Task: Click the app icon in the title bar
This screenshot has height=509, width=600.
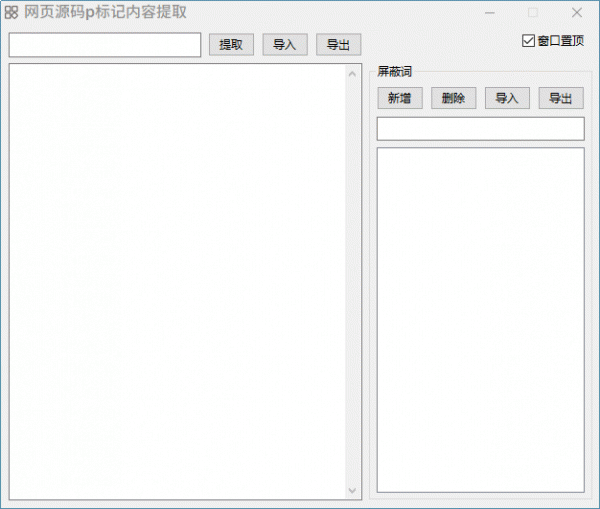Action: tap(12, 13)
